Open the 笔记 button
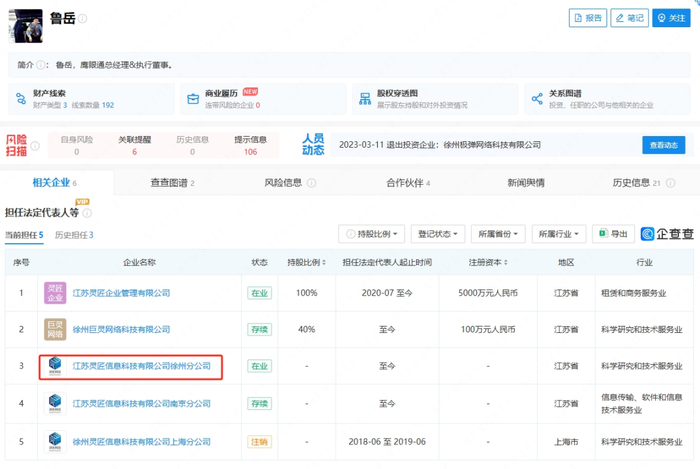The image size is (700, 469). click(629, 18)
